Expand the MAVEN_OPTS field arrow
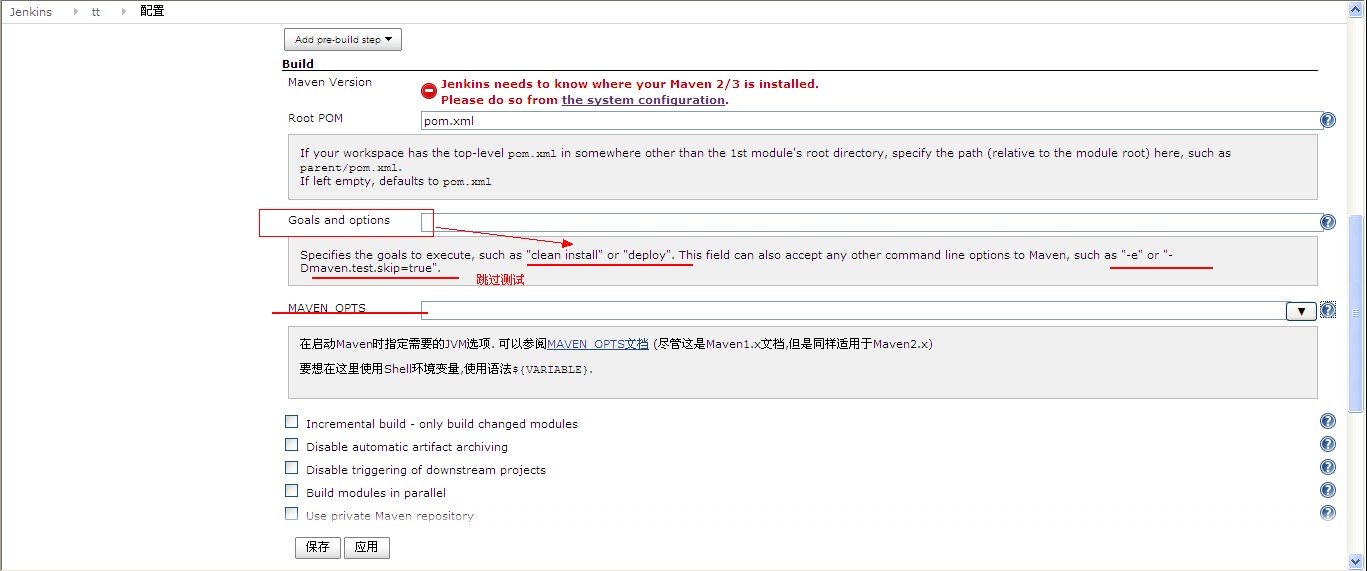The width and height of the screenshot is (1367, 571). tap(1300, 311)
